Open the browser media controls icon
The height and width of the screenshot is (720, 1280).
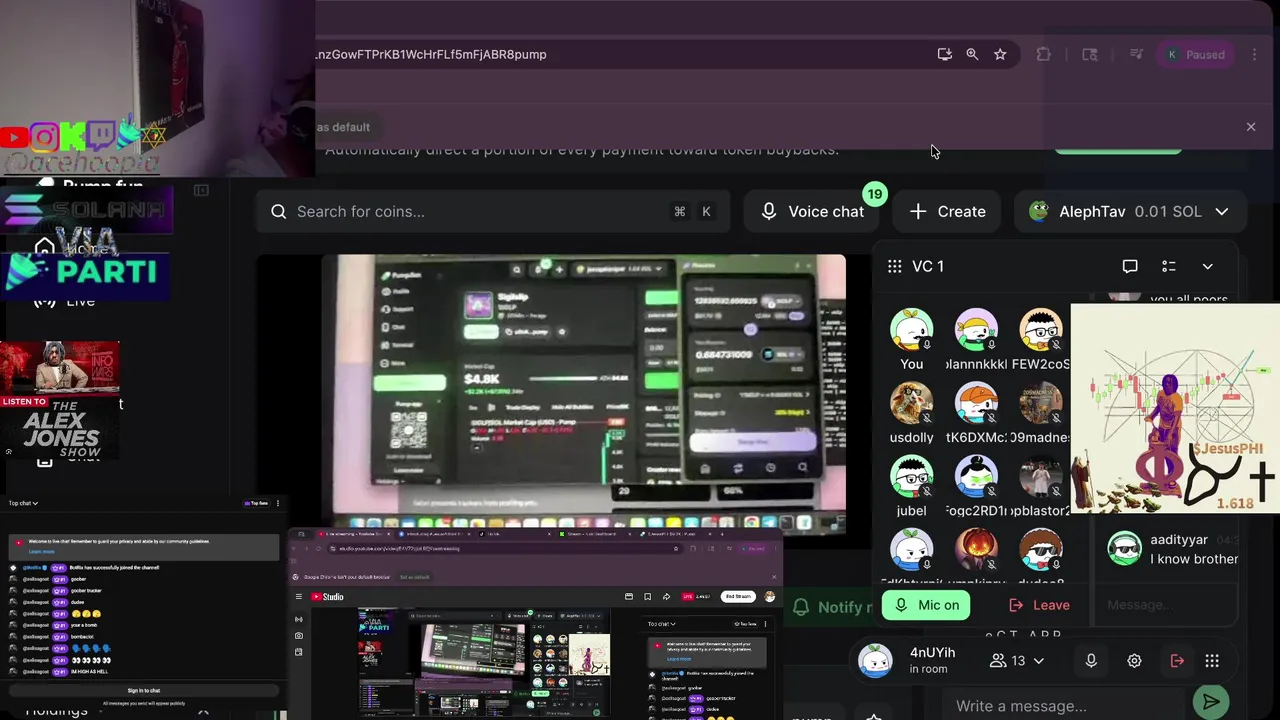1136,54
